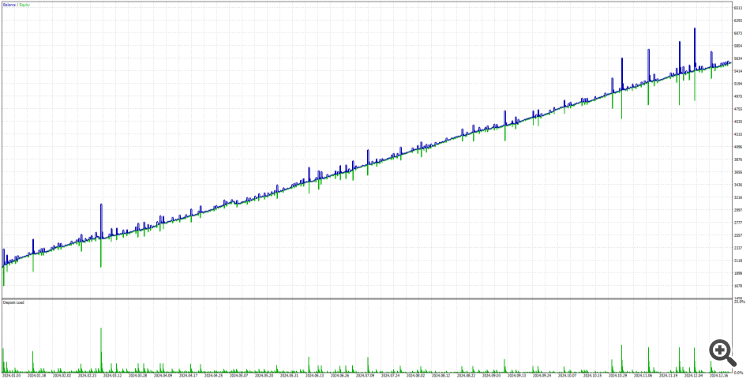Click the first Deposit Load bar at far left
The width and height of the screenshot is (750, 379).
[3, 360]
